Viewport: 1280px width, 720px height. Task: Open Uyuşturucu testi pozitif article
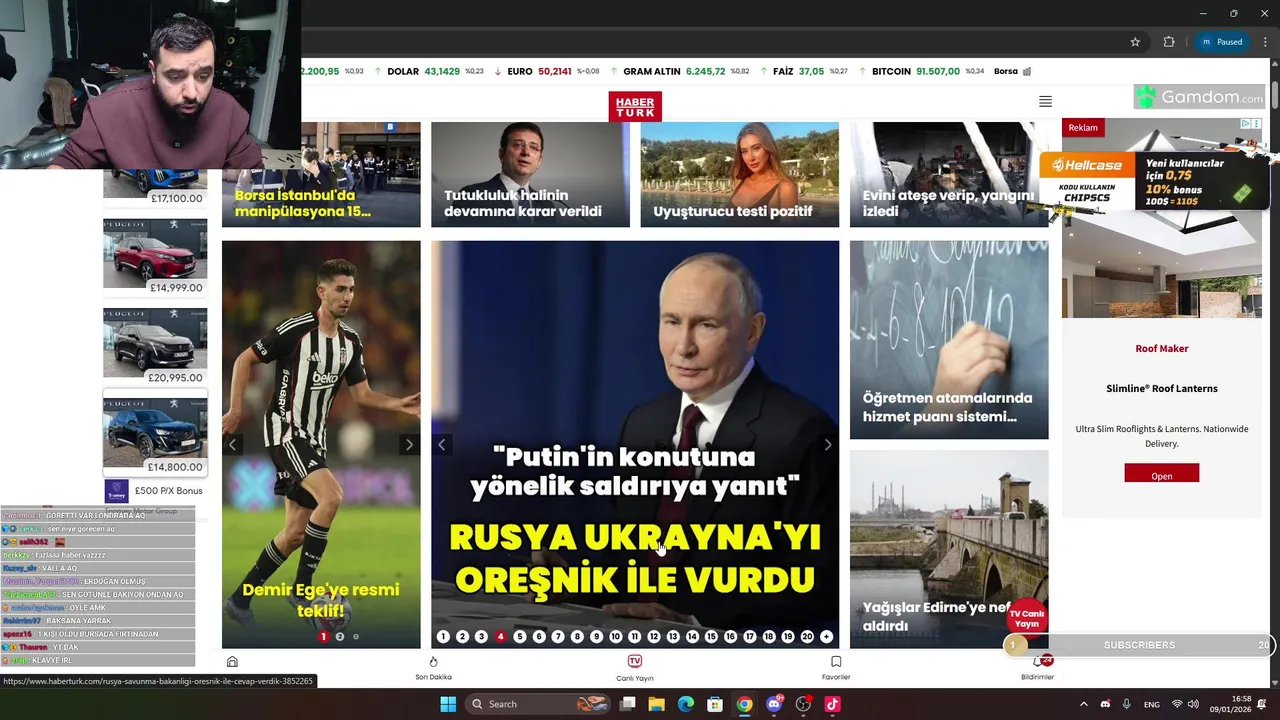740,174
